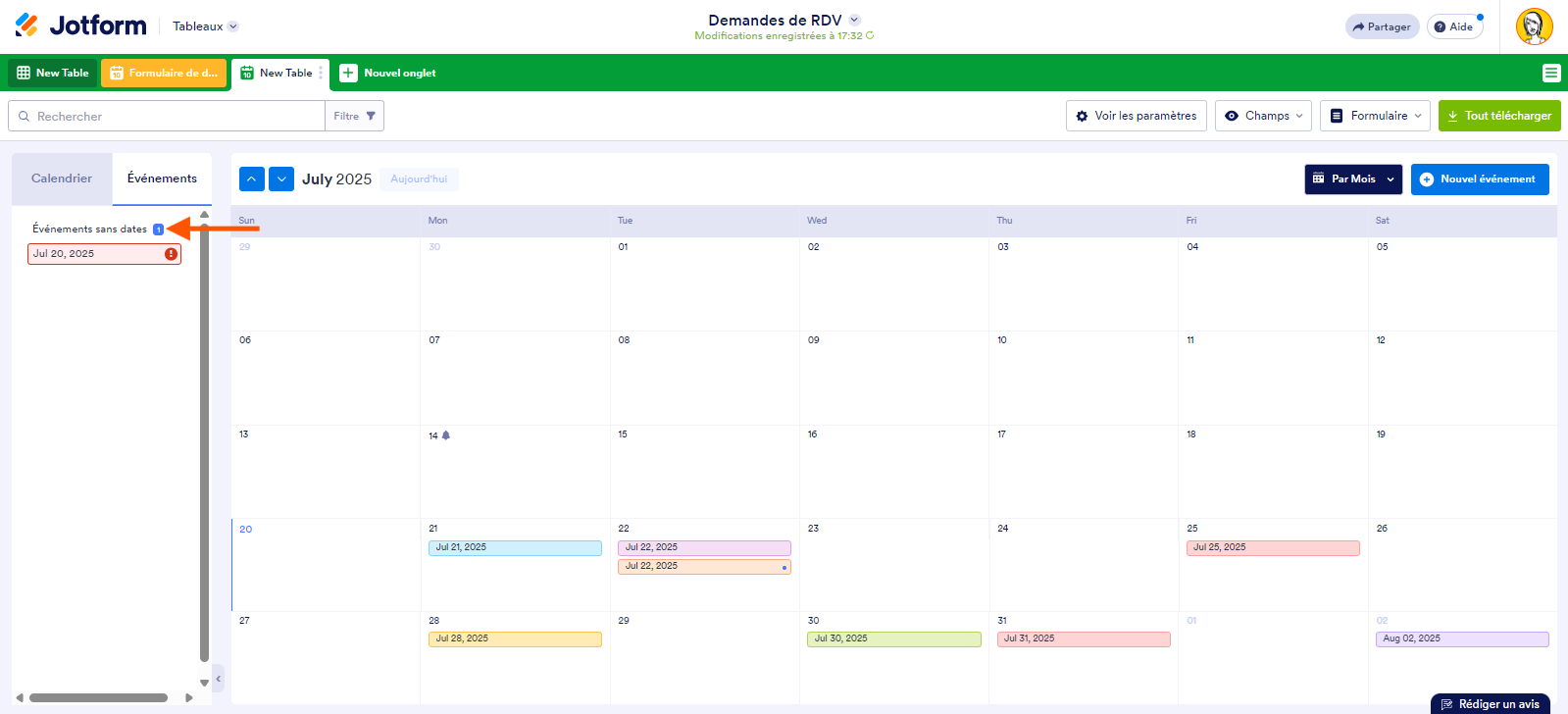Image resolution: width=1568 pixels, height=714 pixels.
Task: Click the red warning icon on undated event
Action: (x=171, y=254)
